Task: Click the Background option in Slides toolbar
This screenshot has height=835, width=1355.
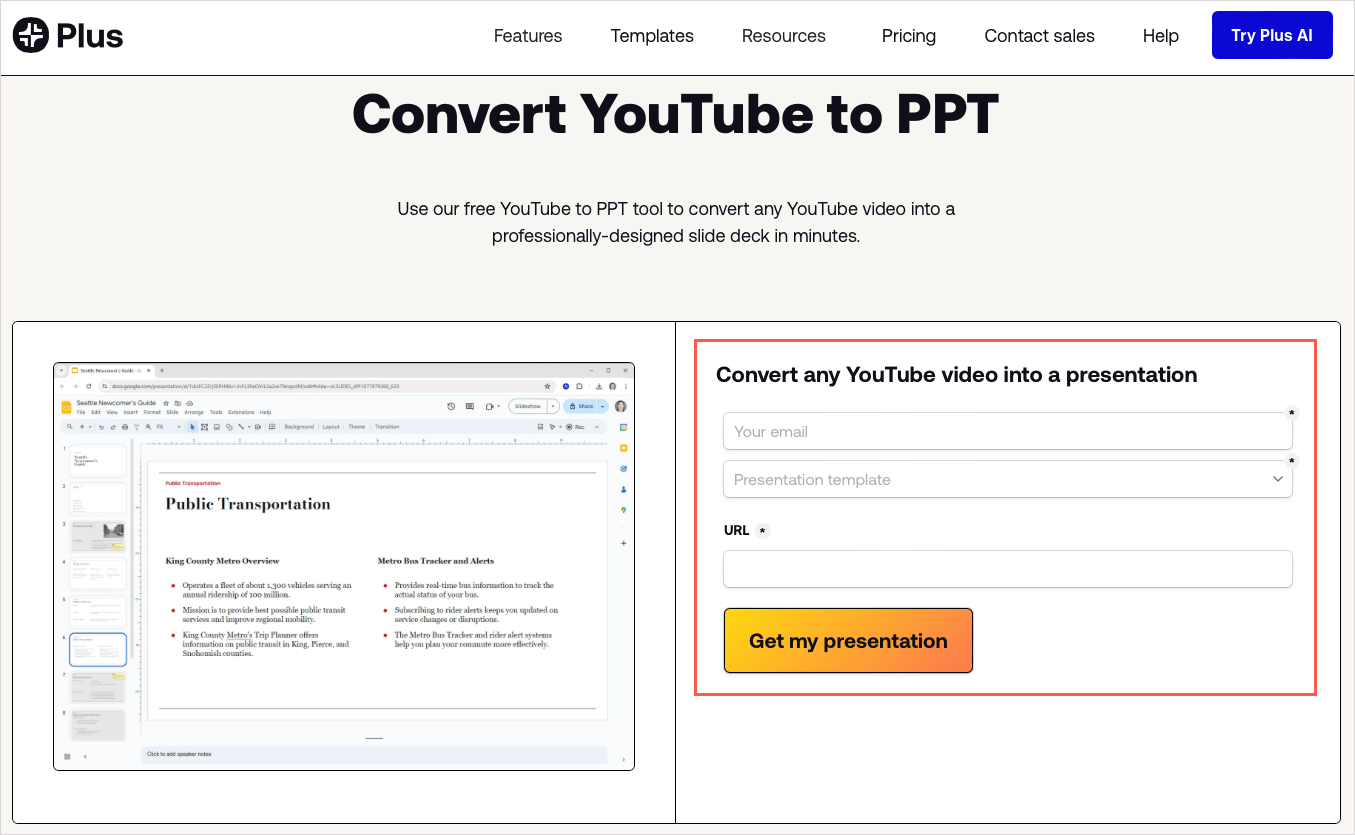Action: [x=299, y=427]
